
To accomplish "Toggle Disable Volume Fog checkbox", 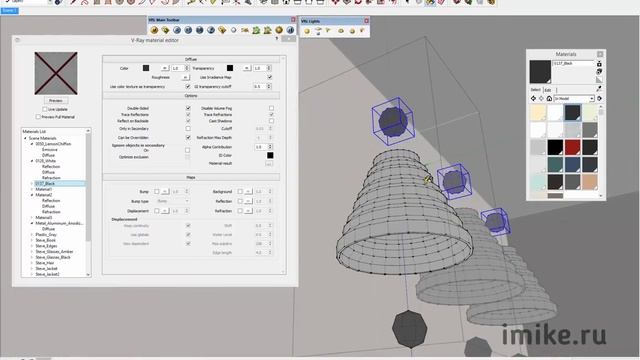I will (x=271, y=108).
